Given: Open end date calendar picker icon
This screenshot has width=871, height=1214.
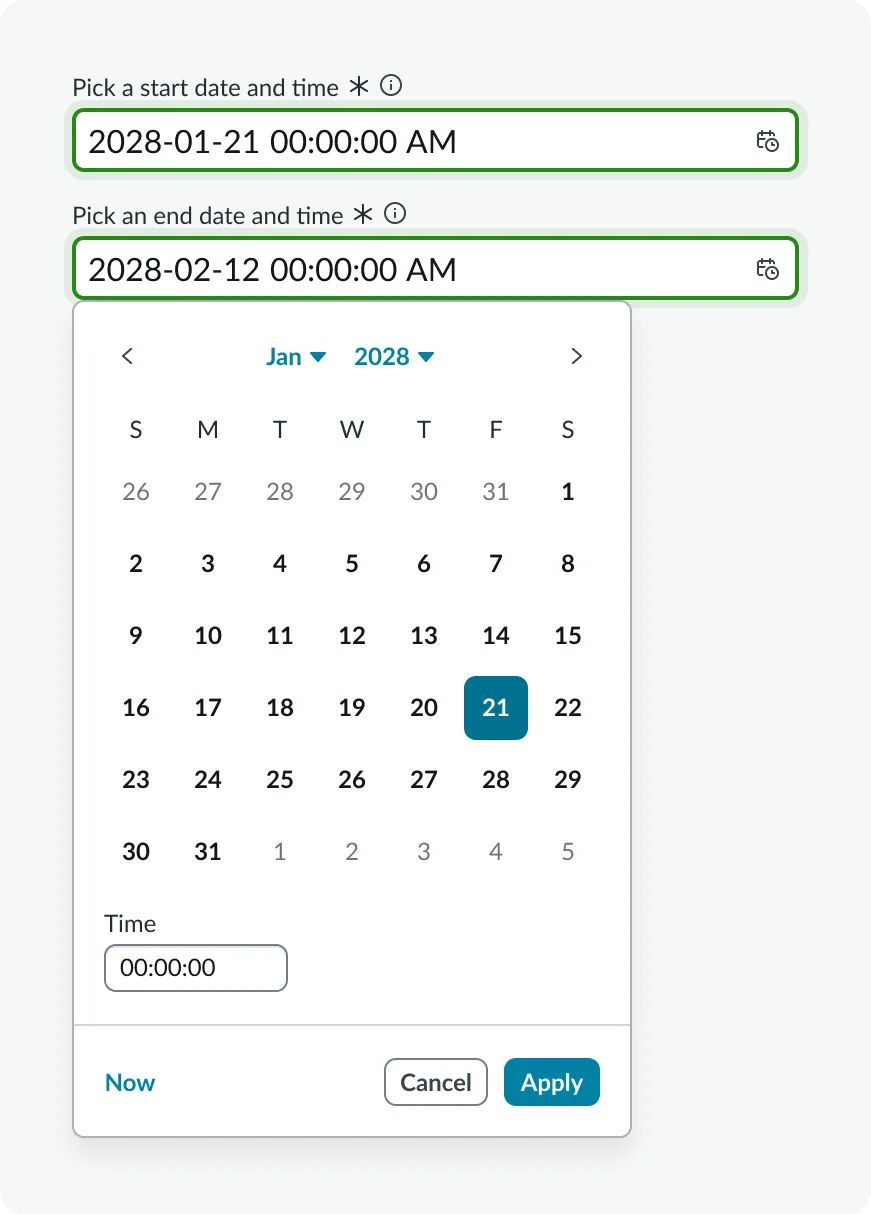Looking at the screenshot, I should pyautogui.click(x=767, y=269).
